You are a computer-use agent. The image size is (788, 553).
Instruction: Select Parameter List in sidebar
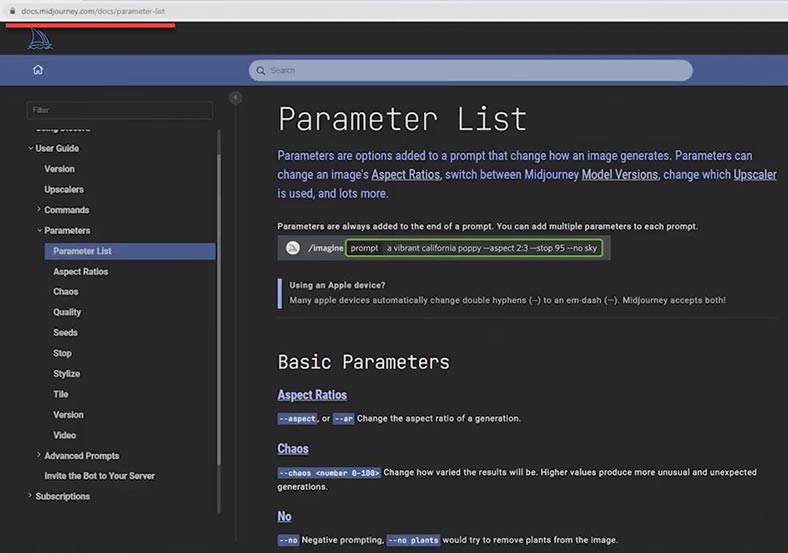coord(130,251)
